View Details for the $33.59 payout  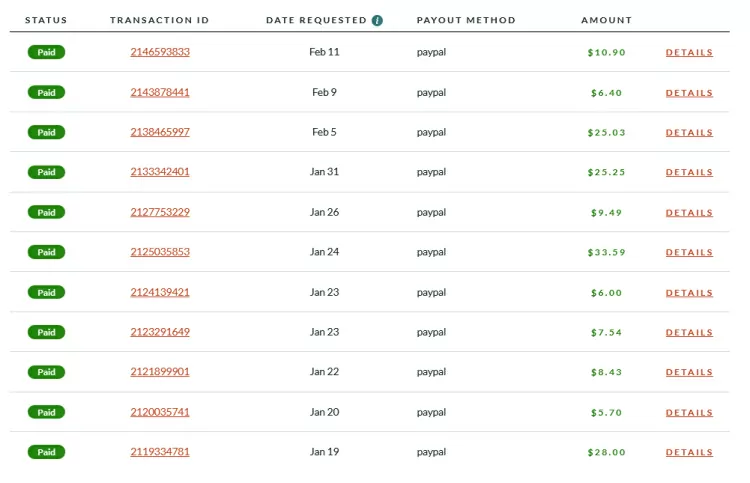689,252
